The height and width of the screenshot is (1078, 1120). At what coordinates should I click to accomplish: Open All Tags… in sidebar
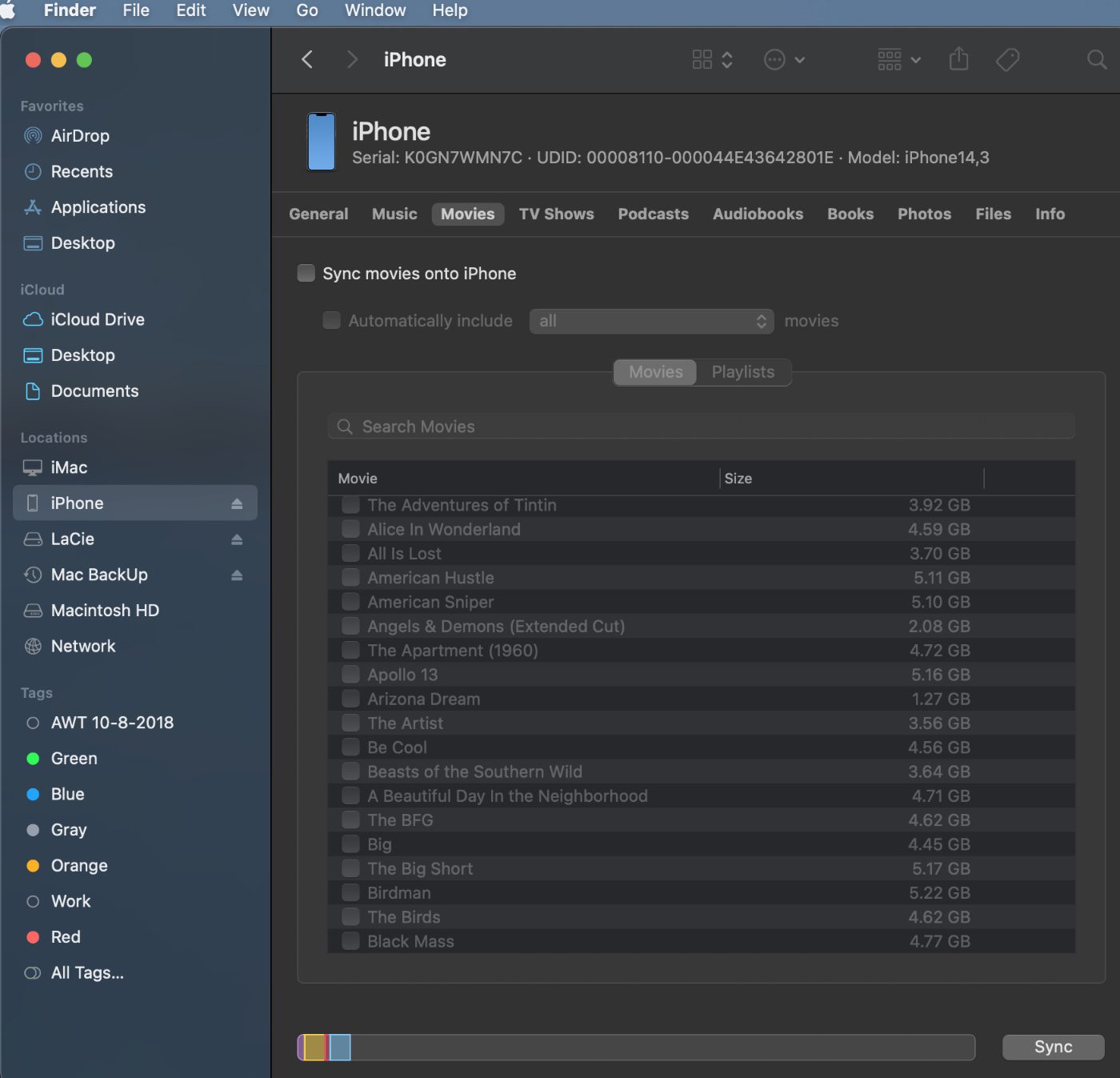pyautogui.click(x=87, y=973)
